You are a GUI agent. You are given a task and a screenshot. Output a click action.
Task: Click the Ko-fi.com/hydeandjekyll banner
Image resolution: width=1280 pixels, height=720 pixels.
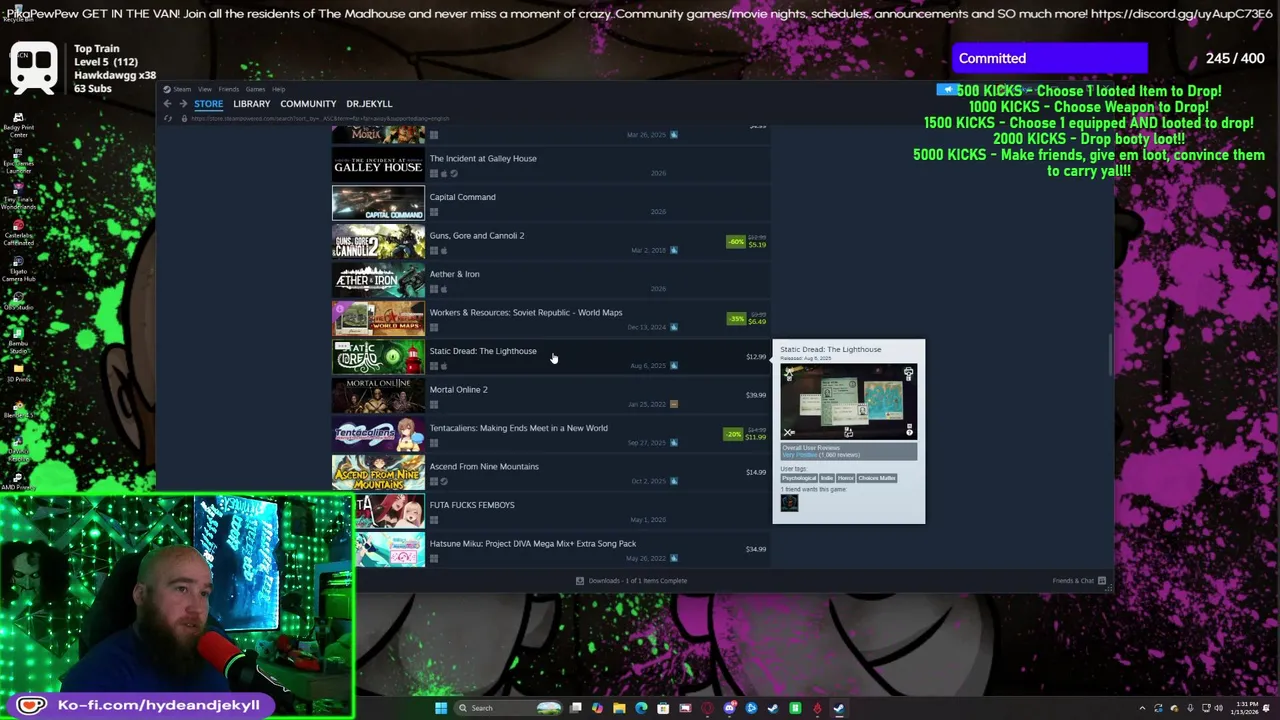[141, 705]
